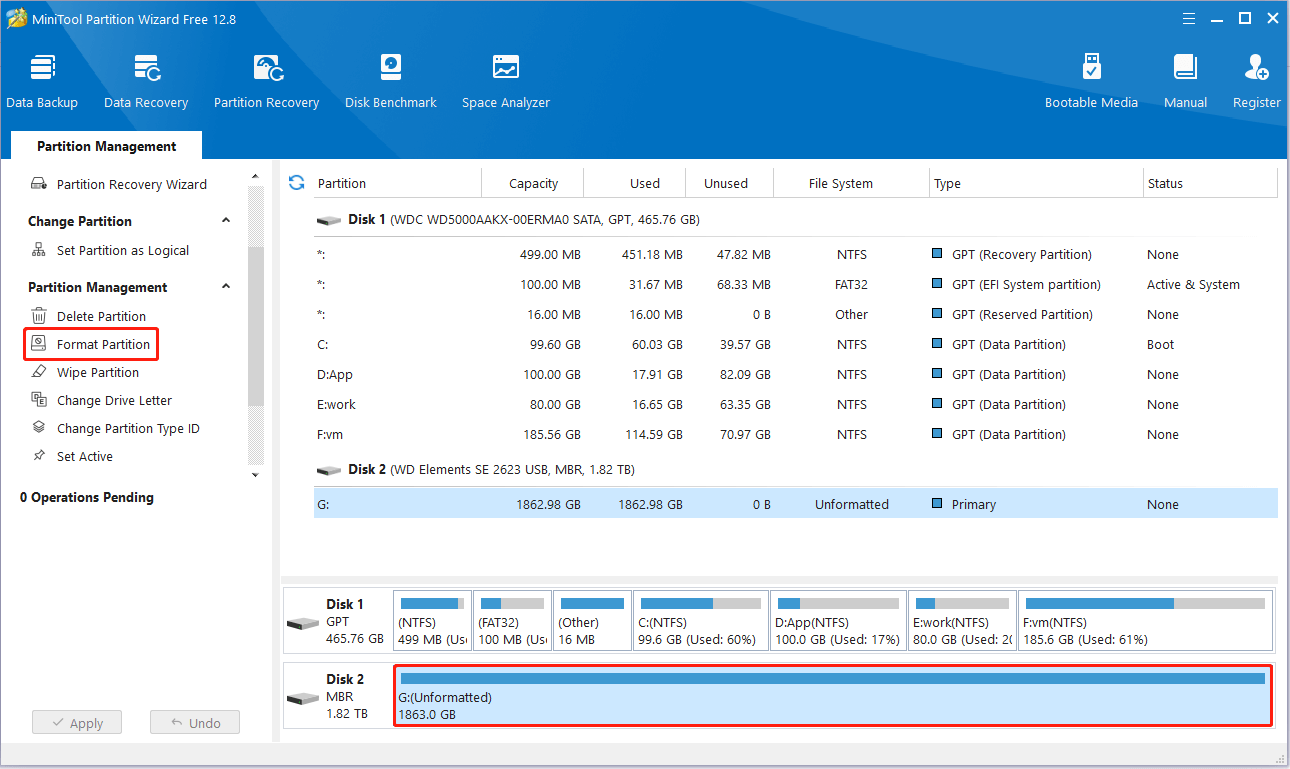This screenshot has width=1290, height=769.
Task: Select the 499.00 MB recovery partition row
Action: click(795, 254)
